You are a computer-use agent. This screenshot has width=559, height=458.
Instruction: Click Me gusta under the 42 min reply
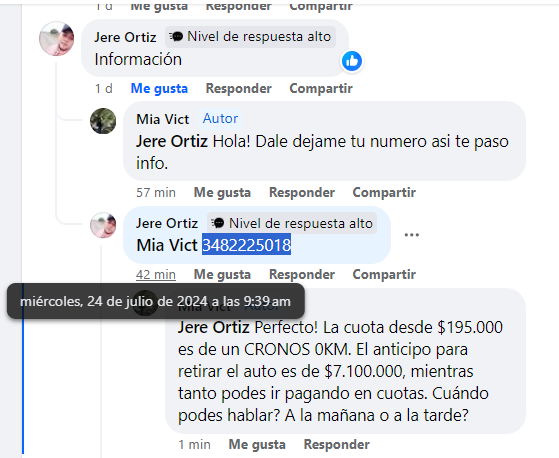(222, 274)
